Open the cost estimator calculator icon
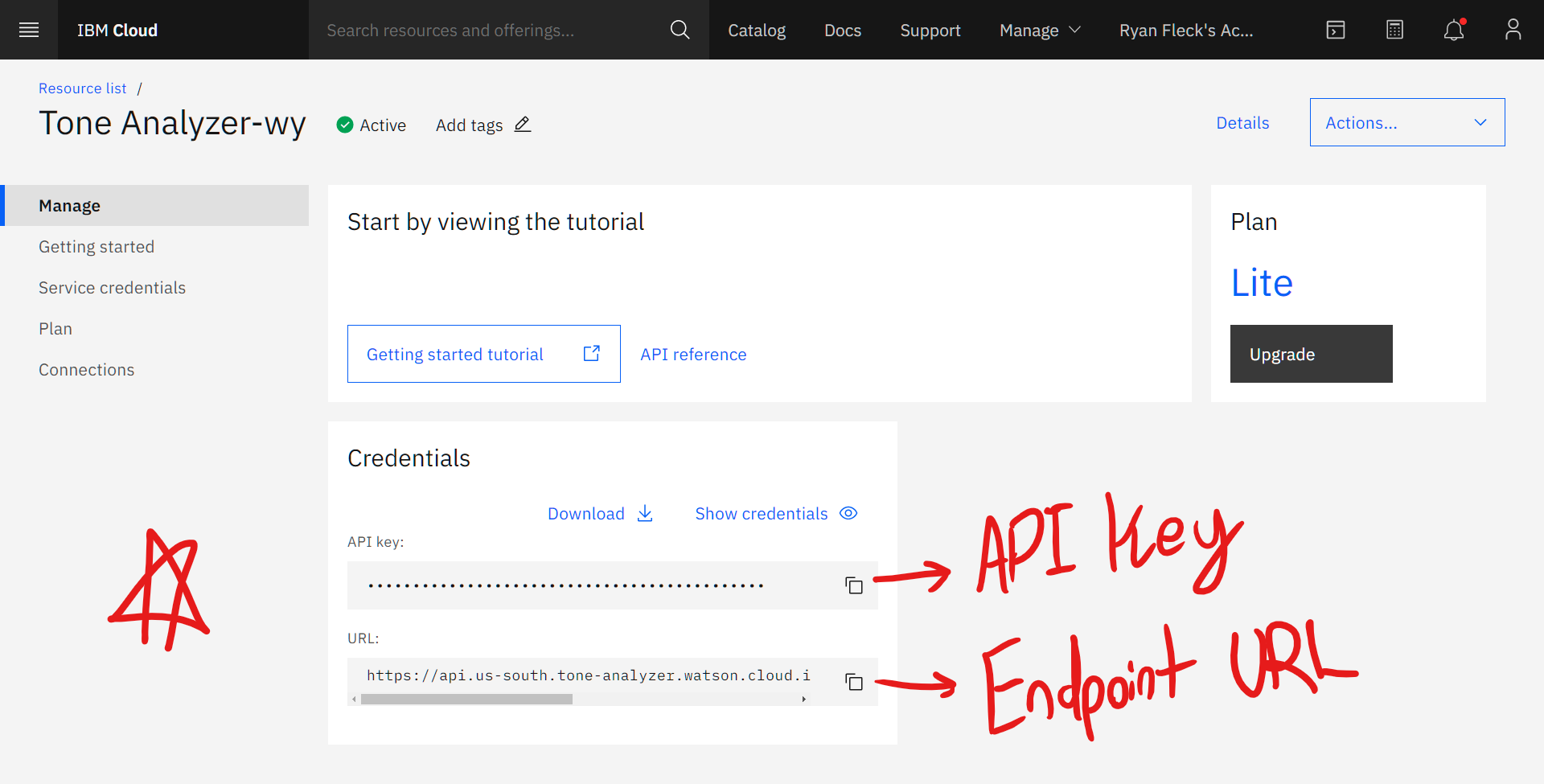The image size is (1544, 784). (1395, 30)
